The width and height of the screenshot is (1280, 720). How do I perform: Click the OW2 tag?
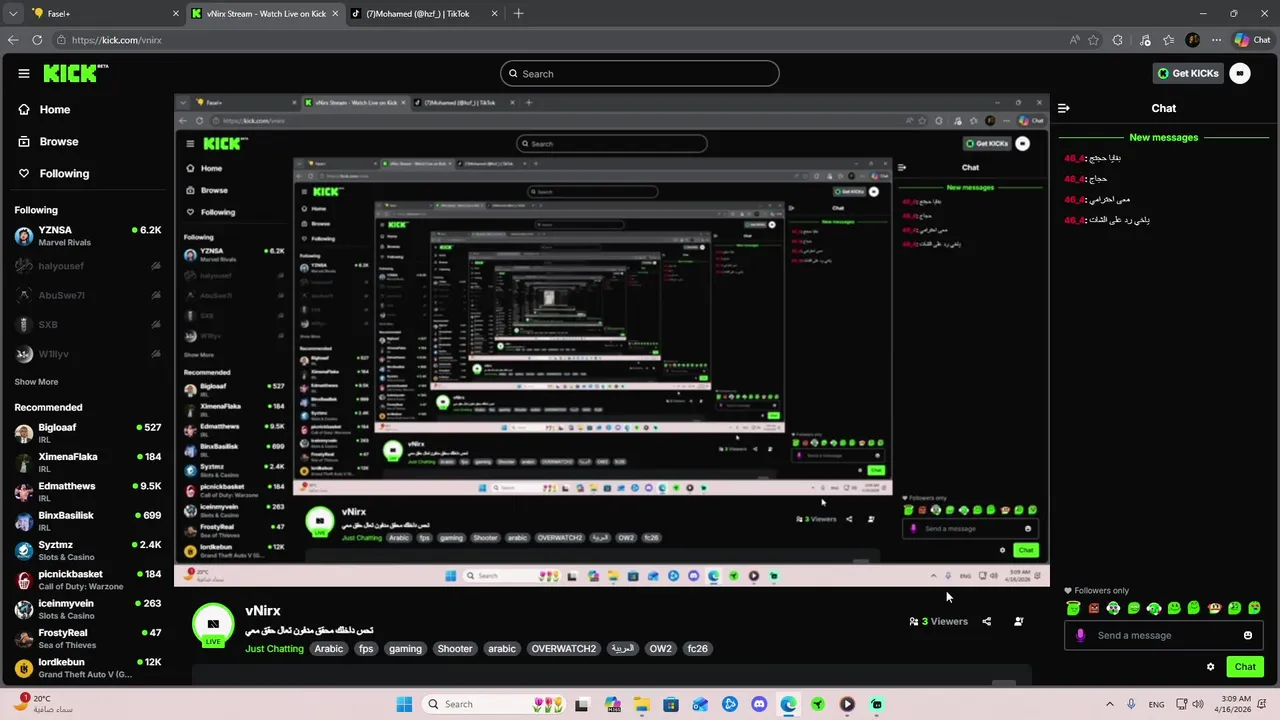661,649
